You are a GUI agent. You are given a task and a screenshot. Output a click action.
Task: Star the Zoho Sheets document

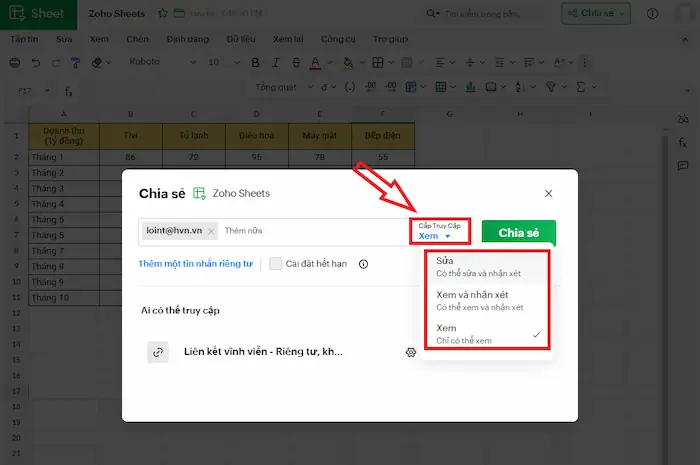[163, 13]
